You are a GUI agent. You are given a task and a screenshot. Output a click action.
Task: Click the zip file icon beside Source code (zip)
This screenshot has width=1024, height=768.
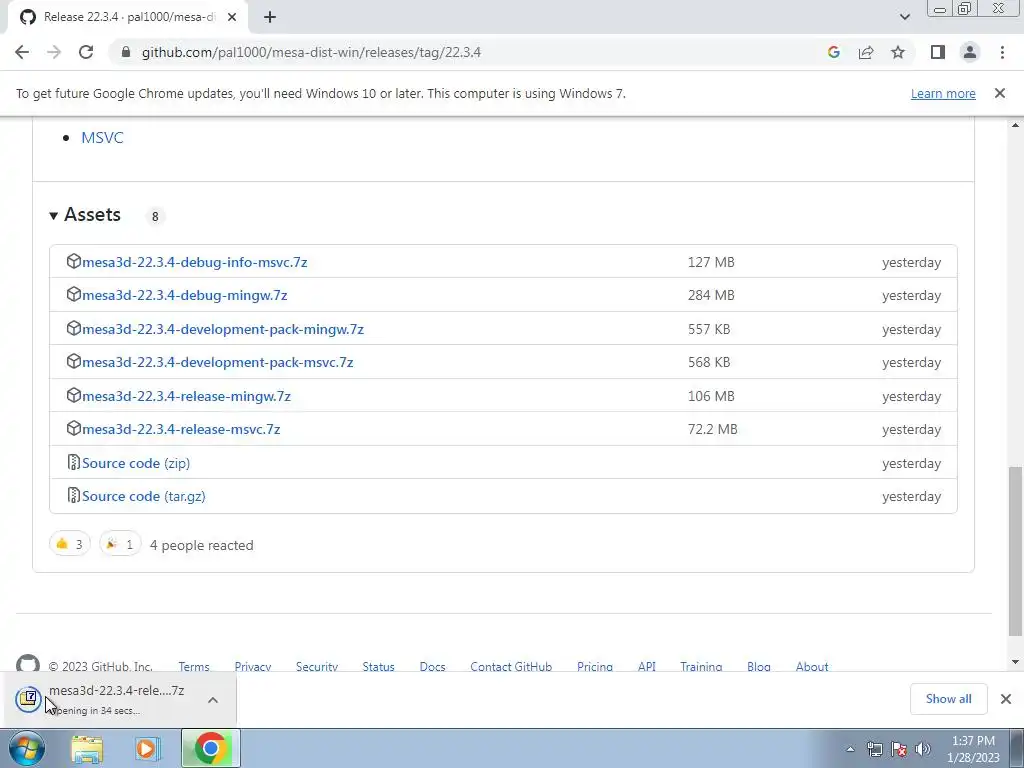(x=74, y=462)
